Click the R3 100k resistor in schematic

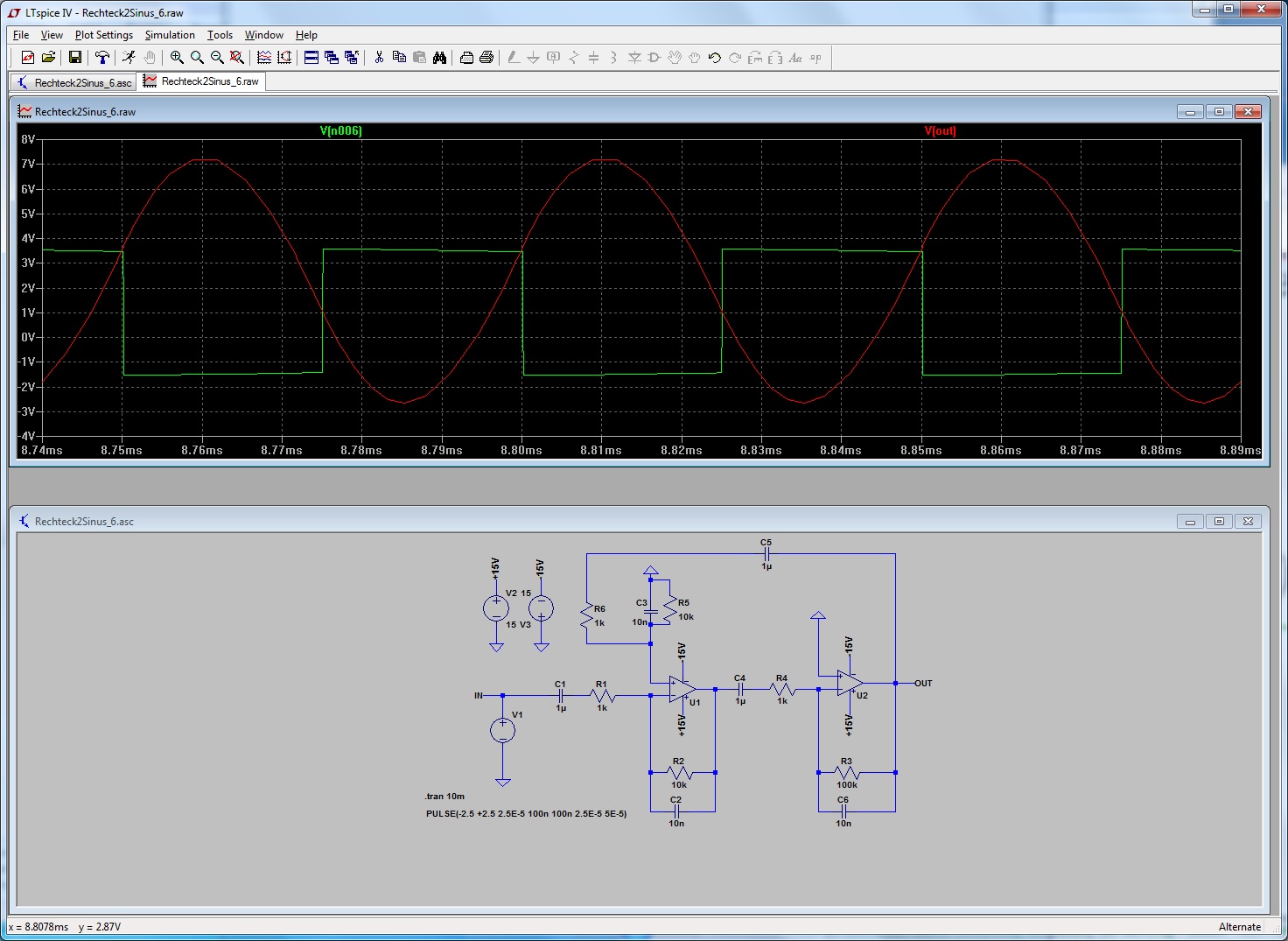tap(845, 773)
